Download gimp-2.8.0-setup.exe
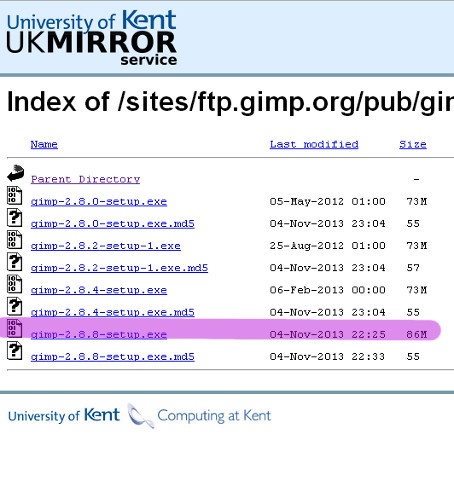 [x=99, y=202]
